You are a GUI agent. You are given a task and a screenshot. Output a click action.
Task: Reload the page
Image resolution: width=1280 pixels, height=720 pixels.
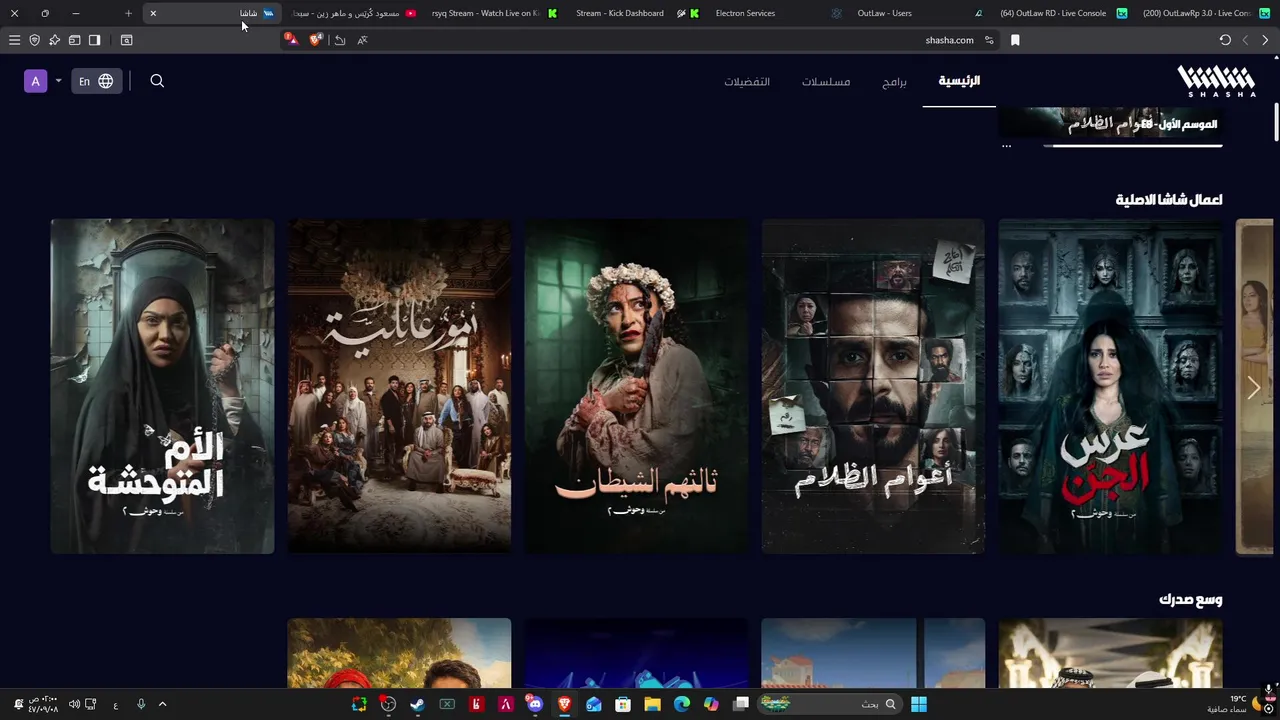coord(1225,40)
